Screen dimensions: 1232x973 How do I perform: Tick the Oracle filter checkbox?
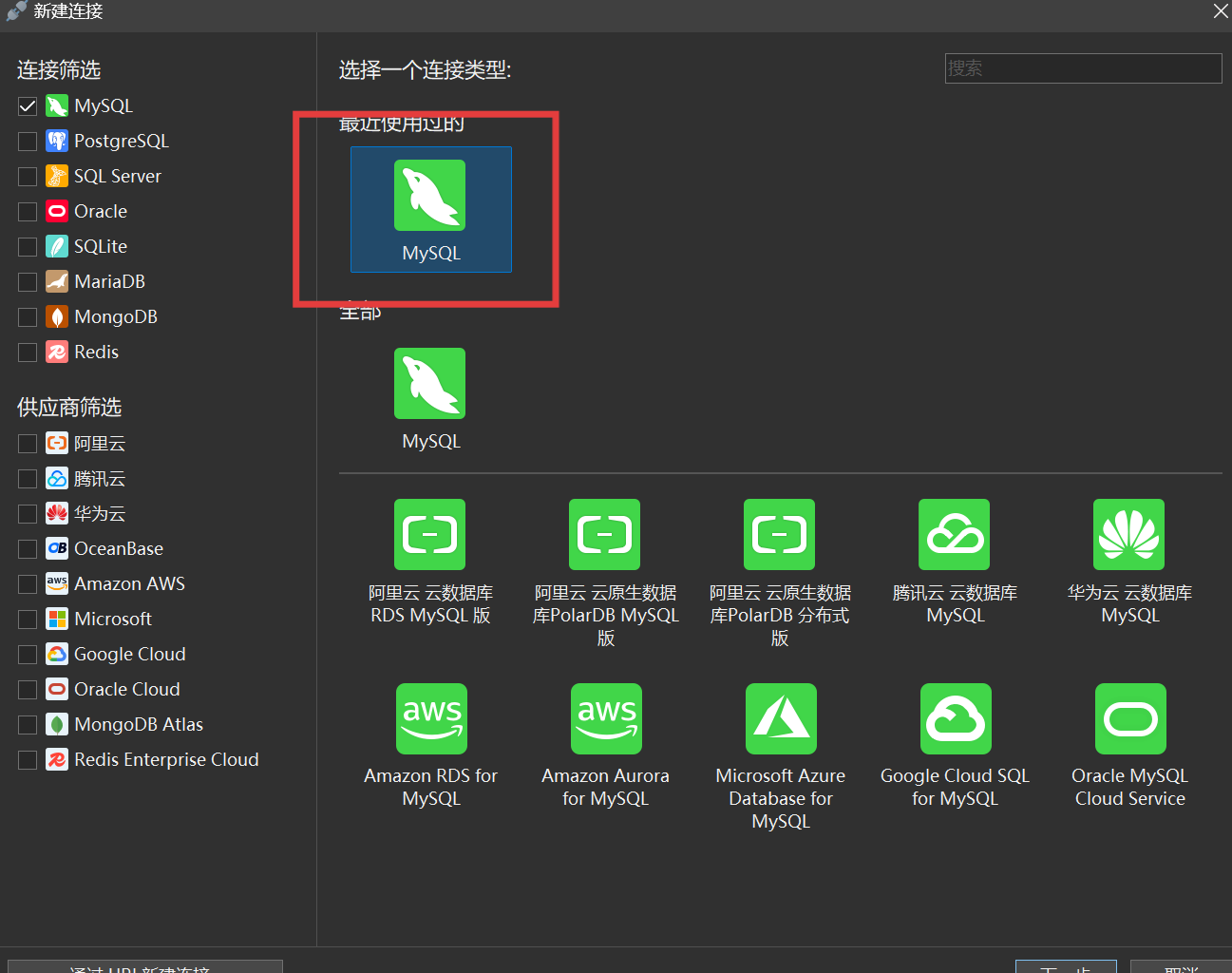[x=28, y=212]
